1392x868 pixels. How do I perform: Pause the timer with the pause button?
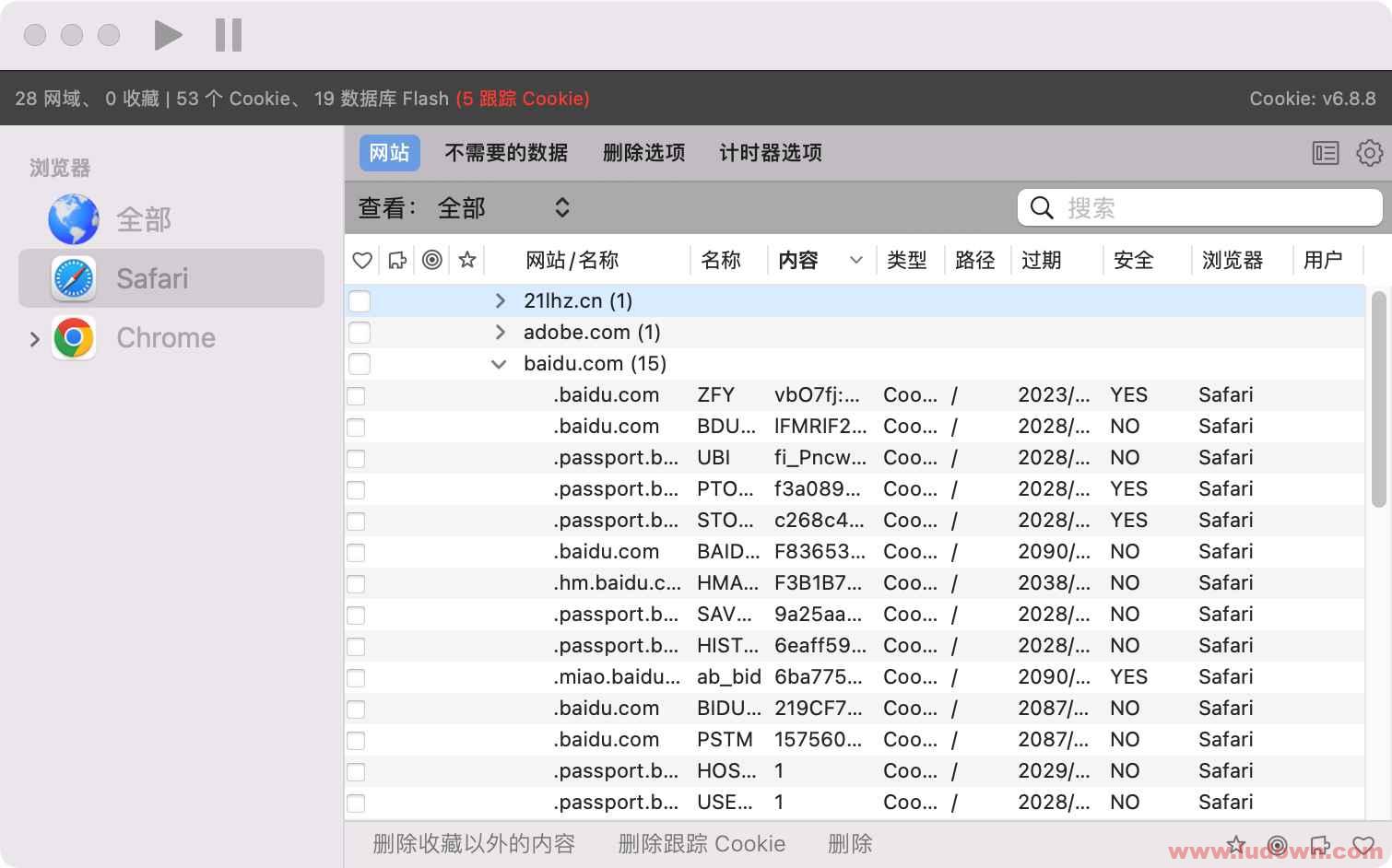(x=228, y=35)
